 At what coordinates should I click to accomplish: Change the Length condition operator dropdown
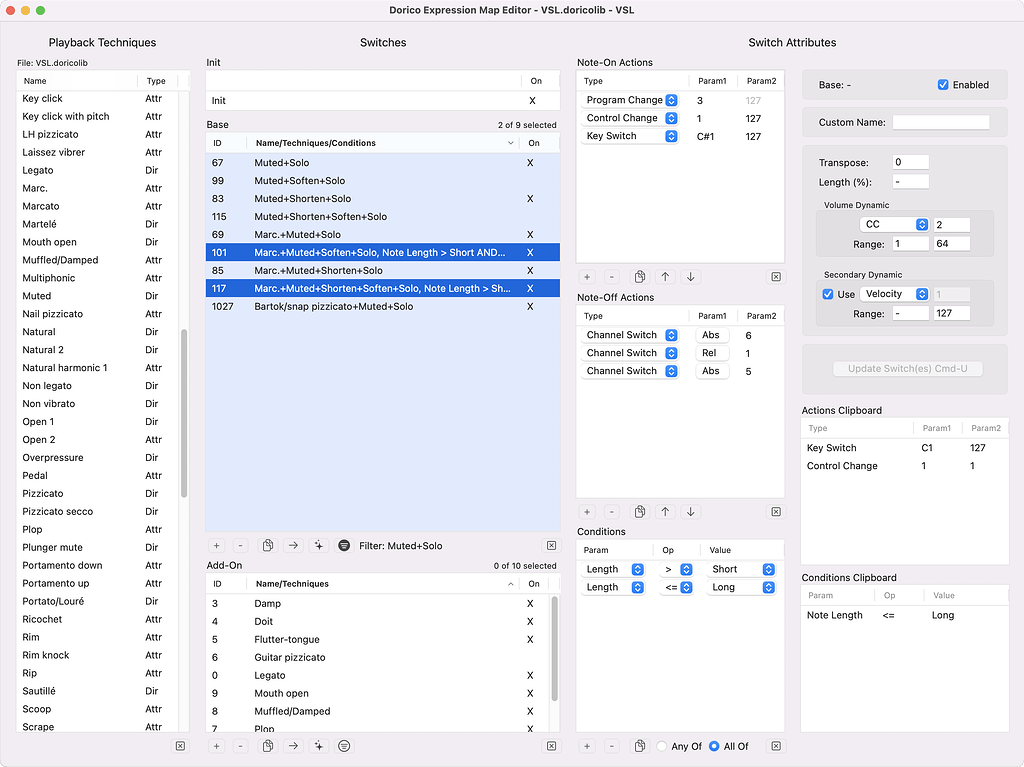pyautogui.click(x=684, y=569)
